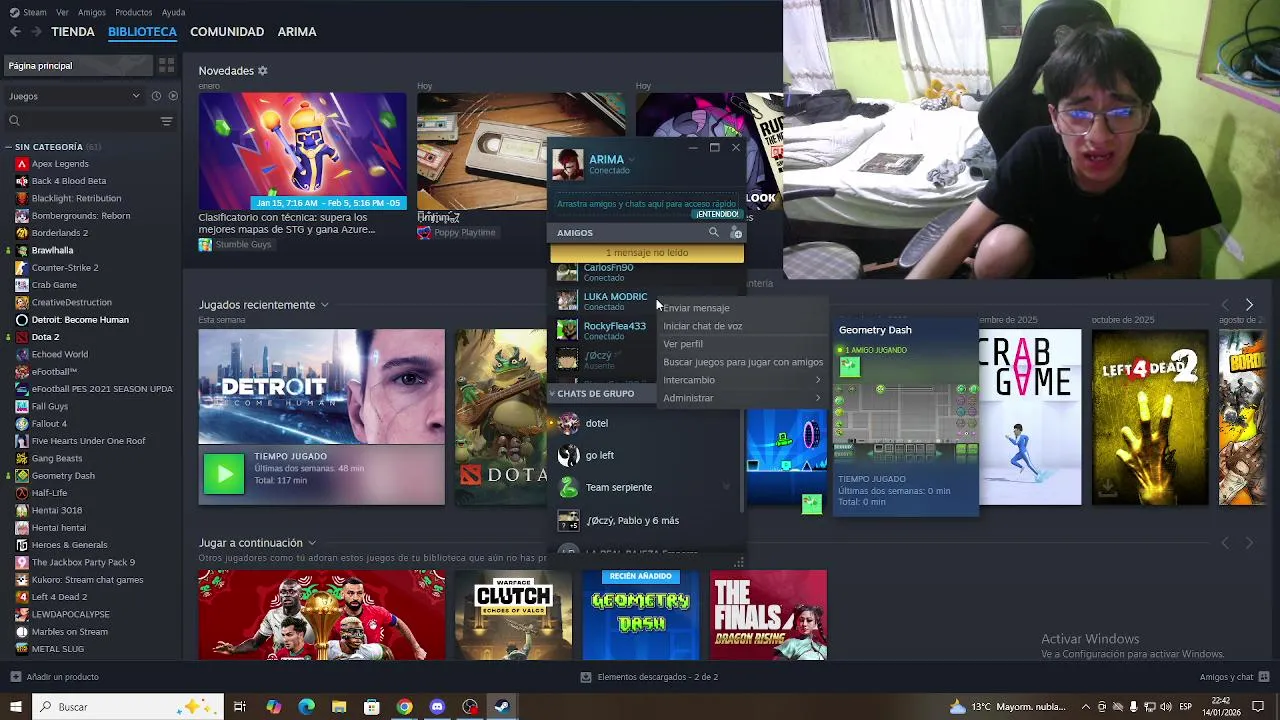Click Página principal button
This screenshot has height=720, width=1280.
[x=78, y=65]
